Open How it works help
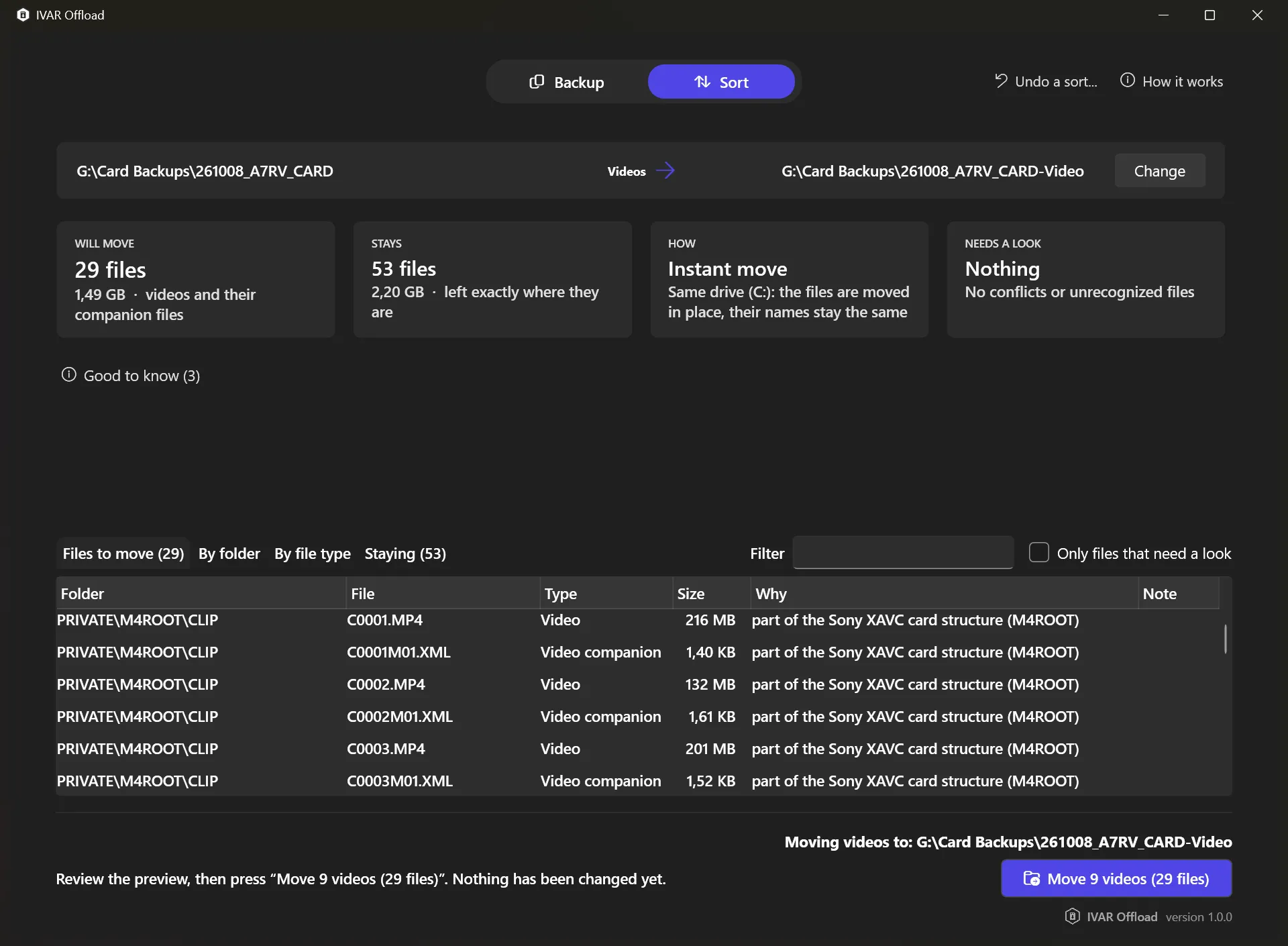 [x=1172, y=81]
